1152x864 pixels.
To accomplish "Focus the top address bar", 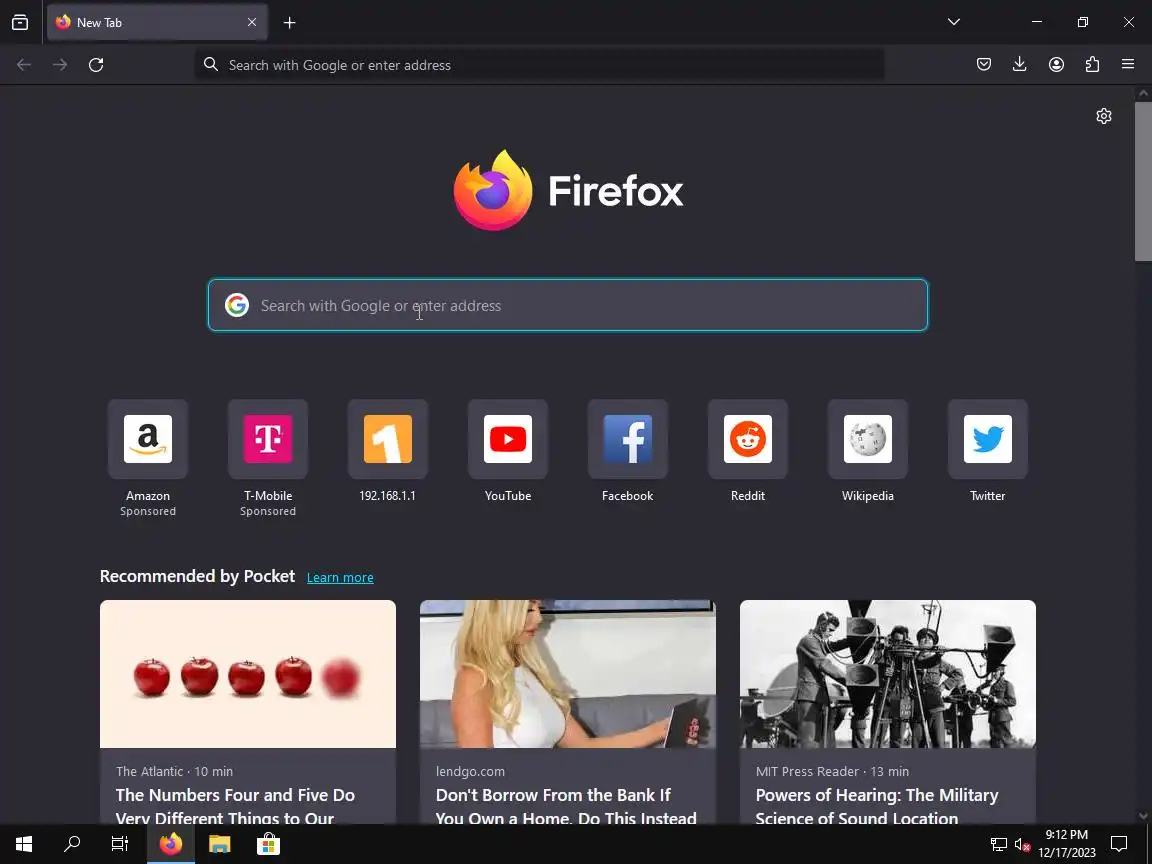I will coord(539,65).
